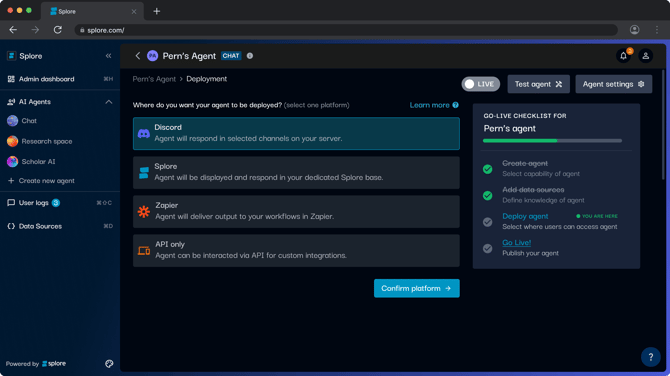This screenshot has height=376, width=670.
Task: Click the Admin dashboard grid icon
Action: point(11,79)
